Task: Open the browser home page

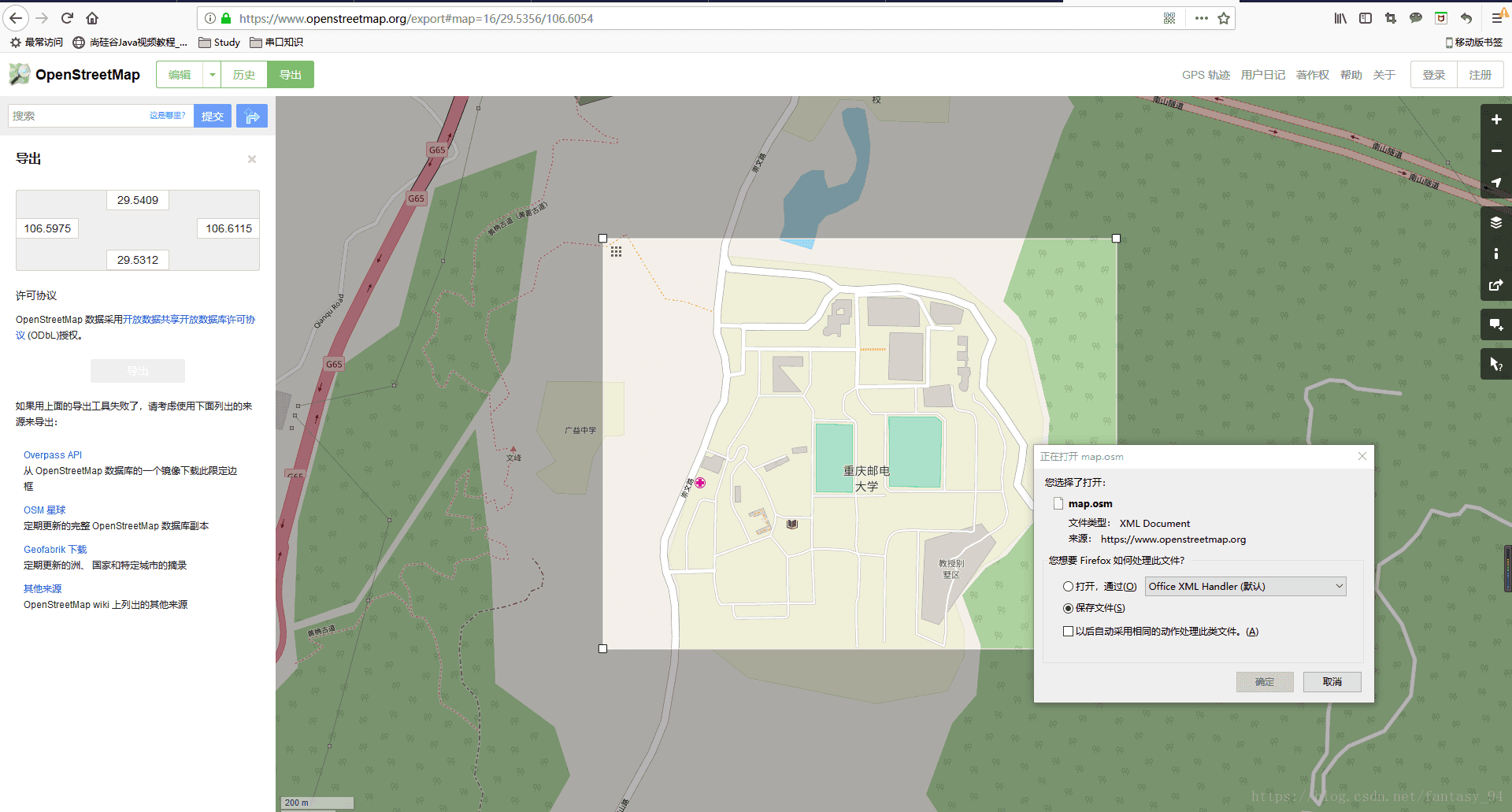Action: pos(92,18)
